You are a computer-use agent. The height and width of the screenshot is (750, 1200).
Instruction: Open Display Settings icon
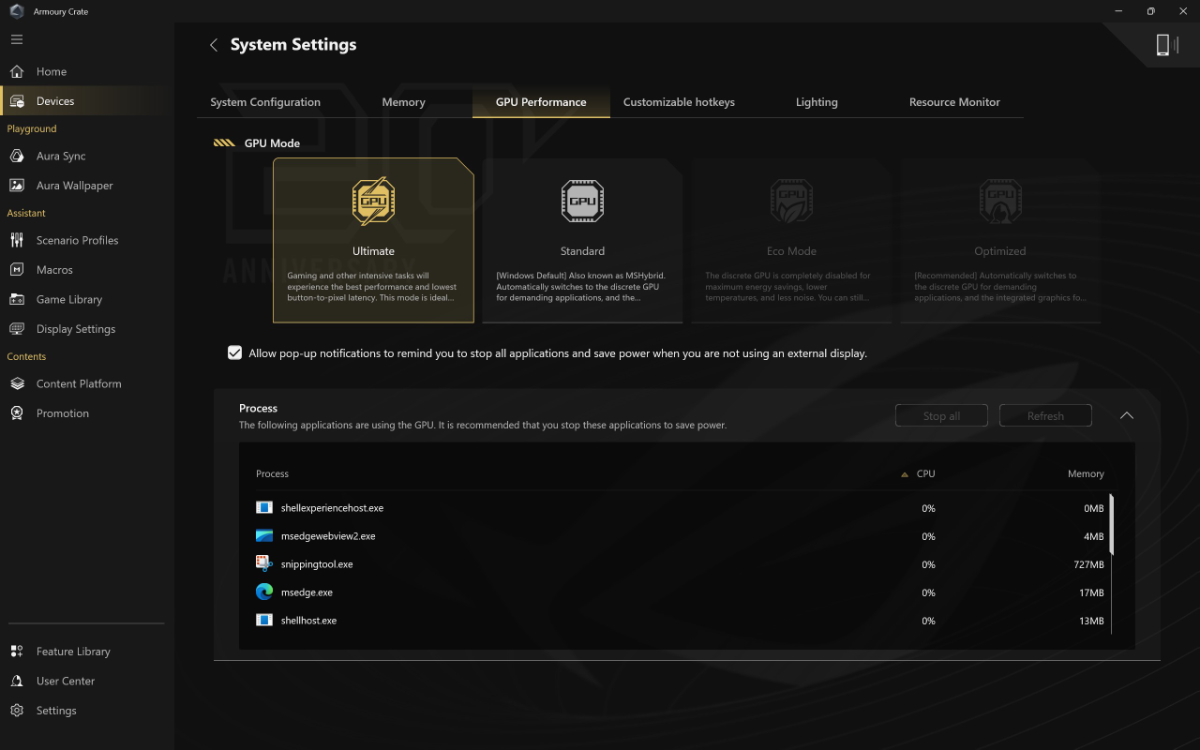(x=16, y=329)
